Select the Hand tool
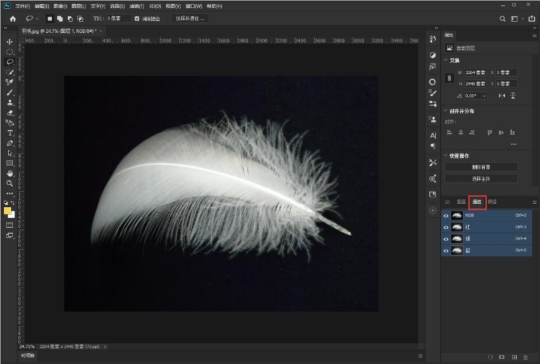Viewport: 540px width, 364px height. tap(10, 173)
